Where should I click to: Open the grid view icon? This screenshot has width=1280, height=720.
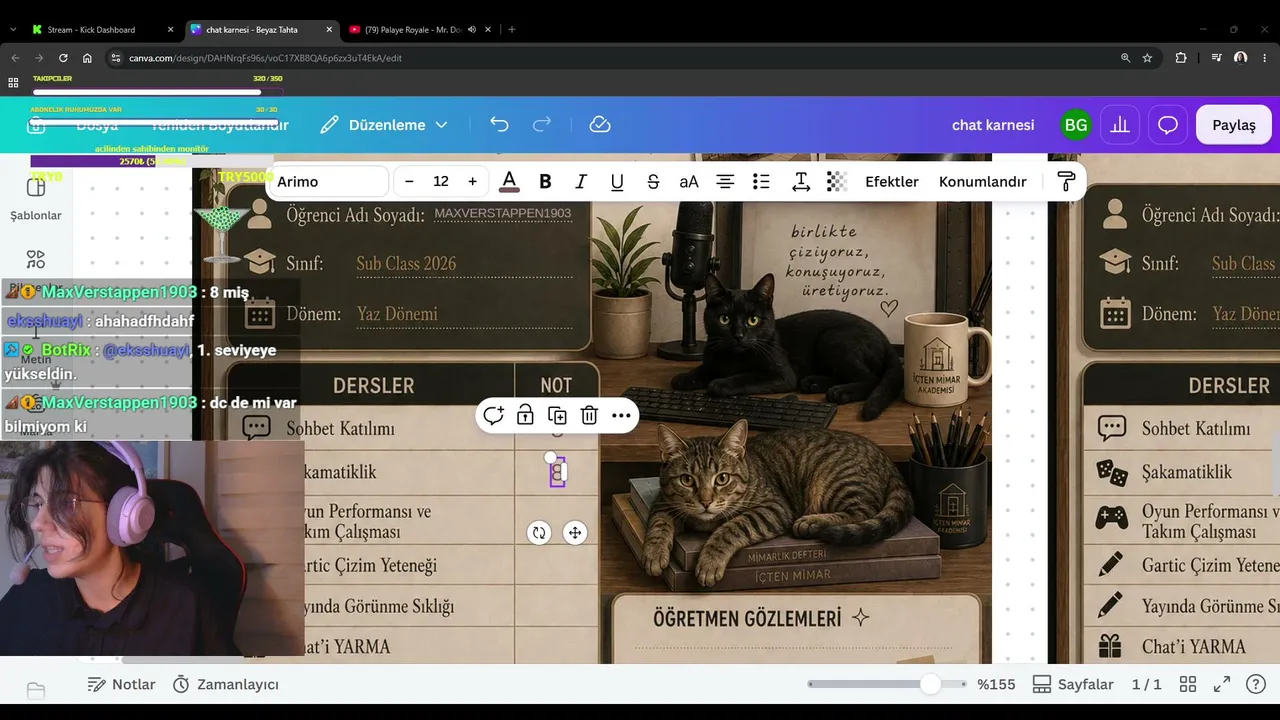[1188, 685]
